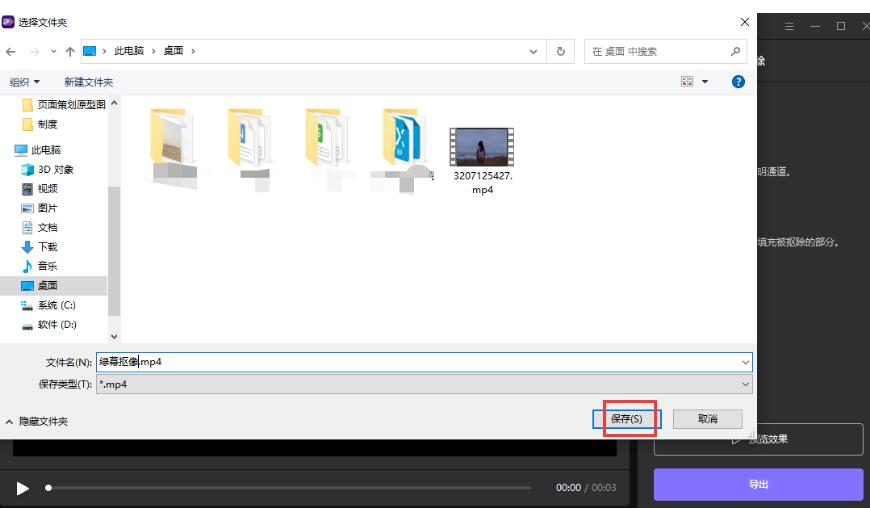Click the 取消 button
Screen dimensions: 870x509
pos(707,419)
